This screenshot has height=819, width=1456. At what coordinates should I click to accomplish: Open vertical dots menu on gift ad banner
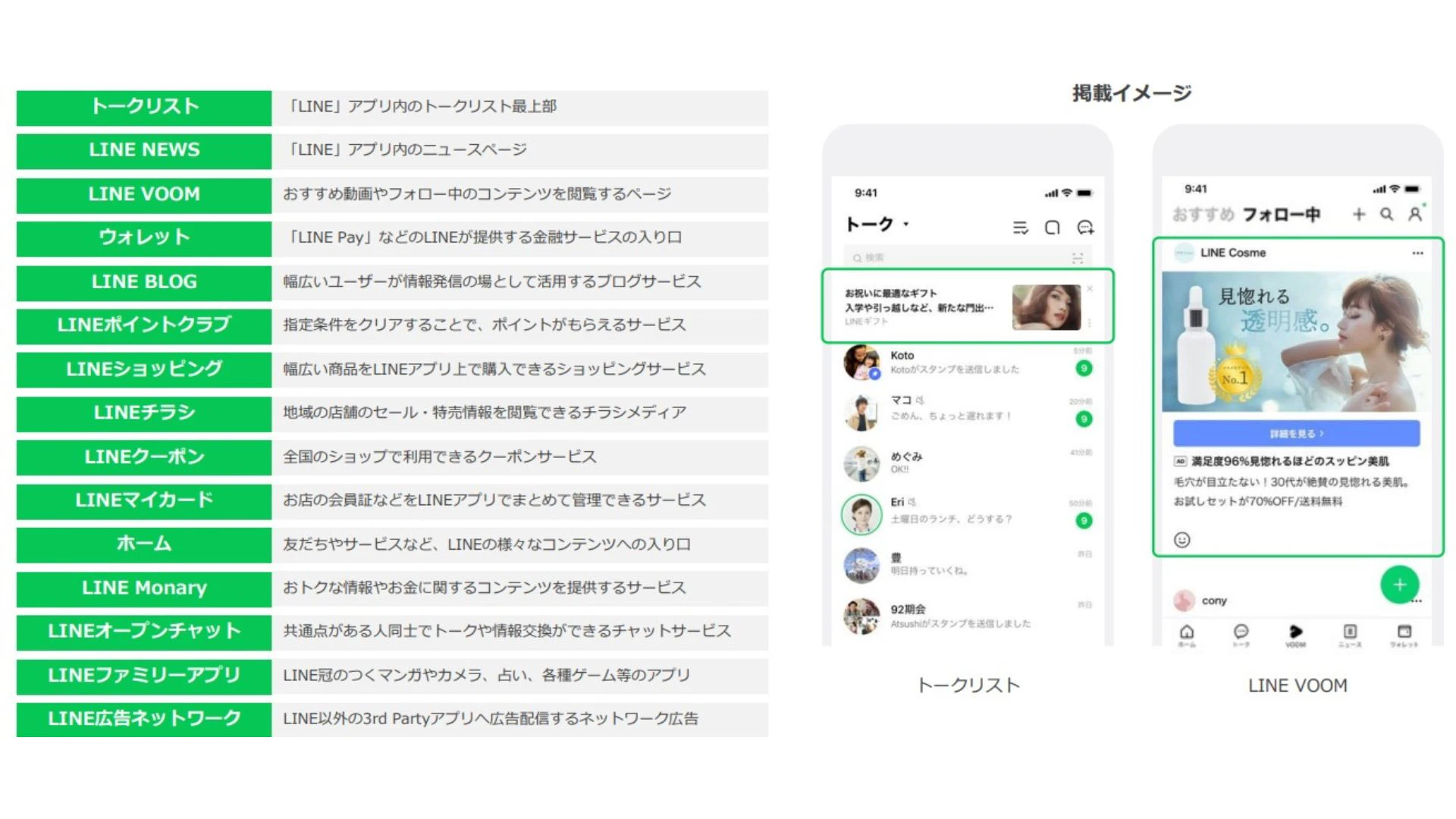click(x=1090, y=322)
